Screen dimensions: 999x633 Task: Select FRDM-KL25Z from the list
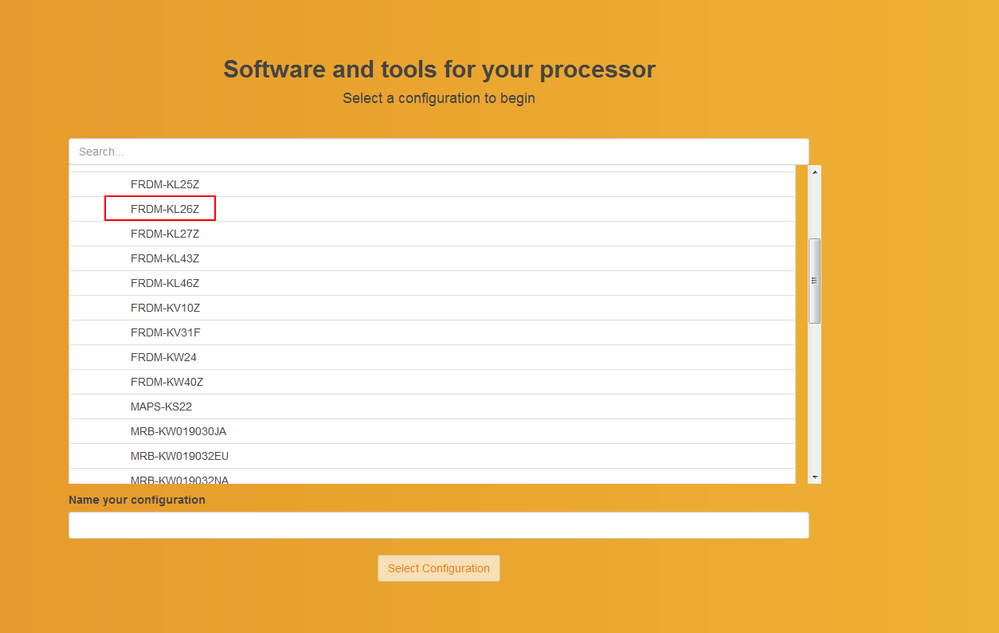pos(432,184)
